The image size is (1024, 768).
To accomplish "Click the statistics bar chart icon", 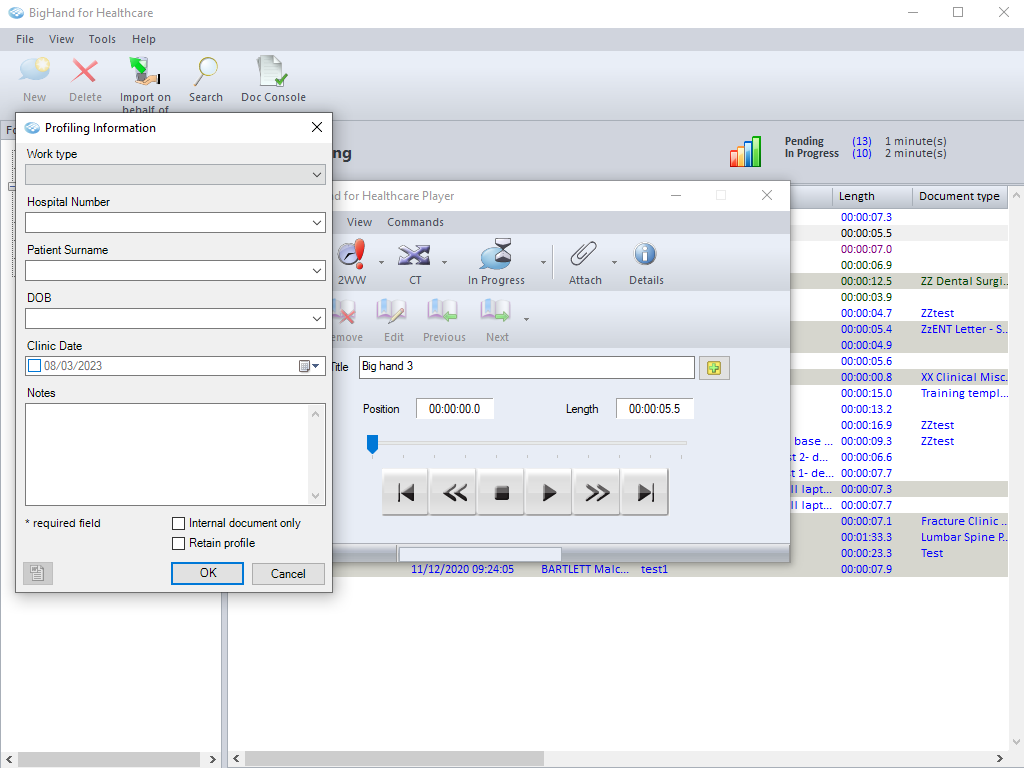I will pos(745,152).
